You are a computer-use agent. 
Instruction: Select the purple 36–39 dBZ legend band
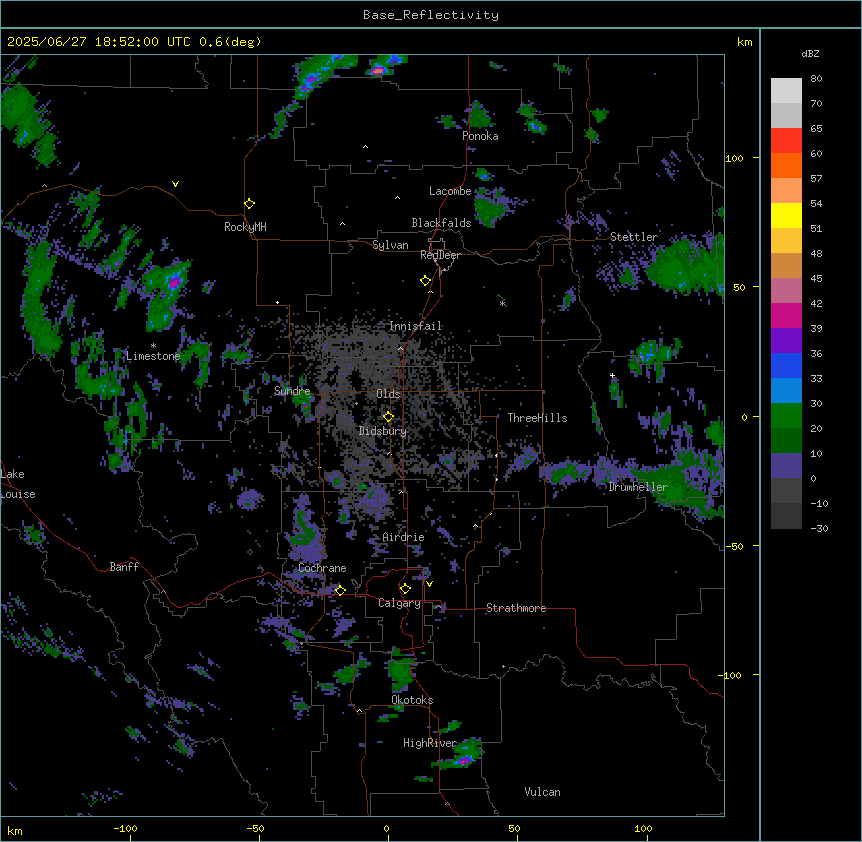coord(786,341)
